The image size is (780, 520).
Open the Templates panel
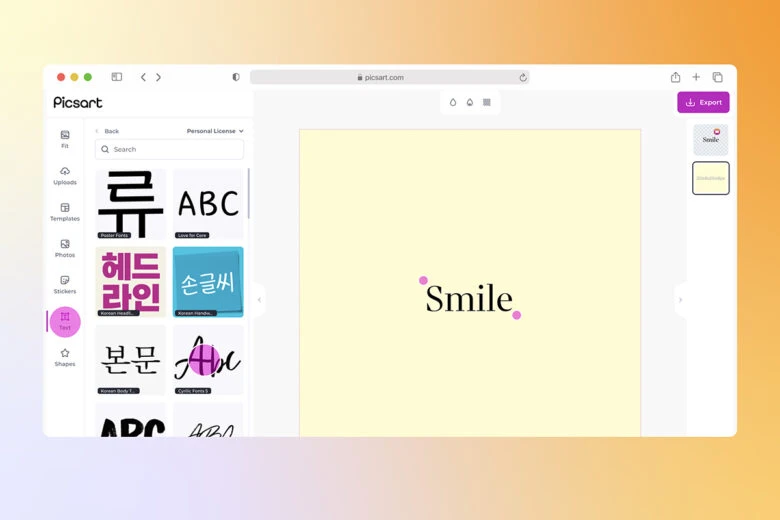[x=65, y=212]
